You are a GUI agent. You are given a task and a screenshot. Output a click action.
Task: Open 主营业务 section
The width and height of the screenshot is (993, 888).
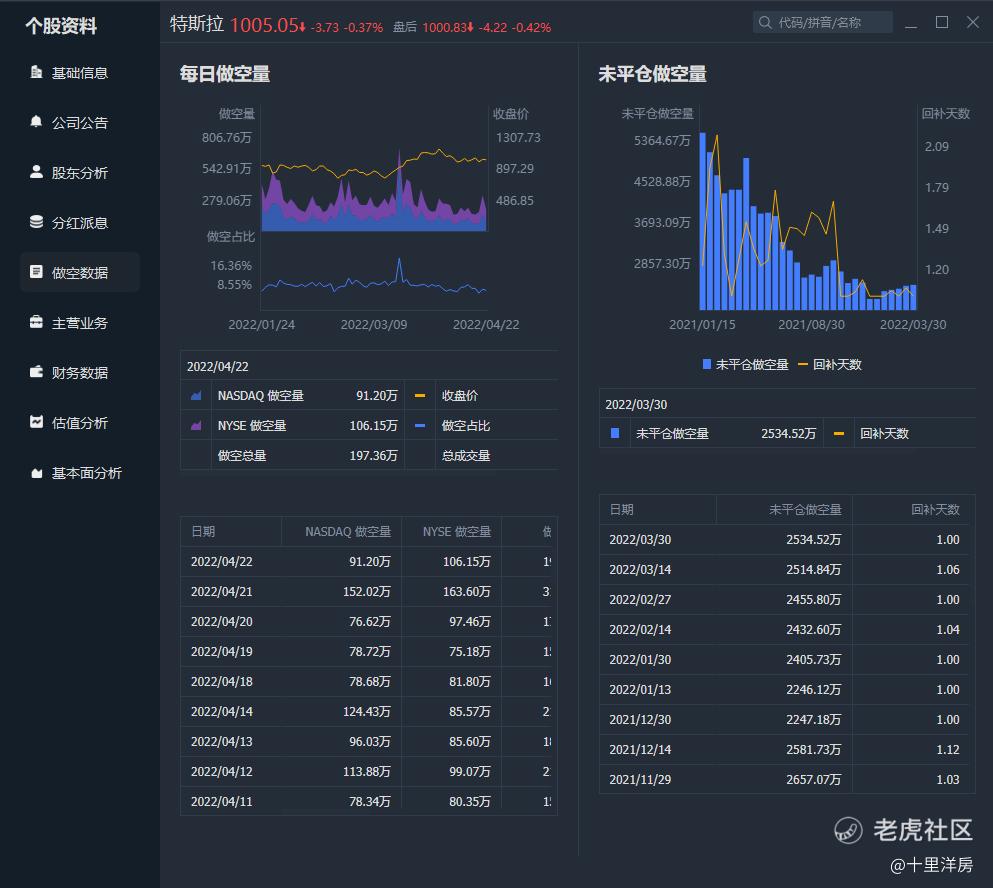point(80,322)
